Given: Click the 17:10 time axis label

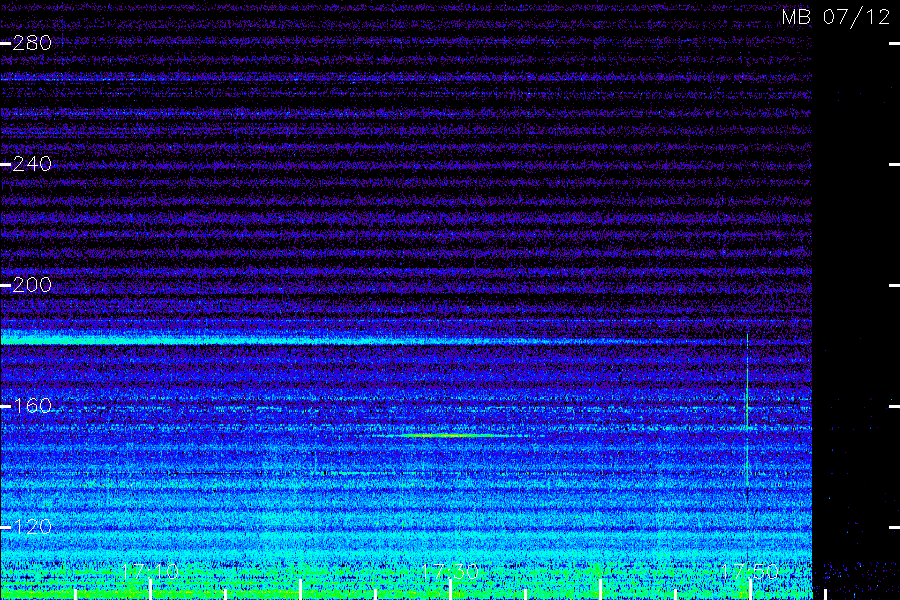Looking at the screenshot, I should [150, 571].
